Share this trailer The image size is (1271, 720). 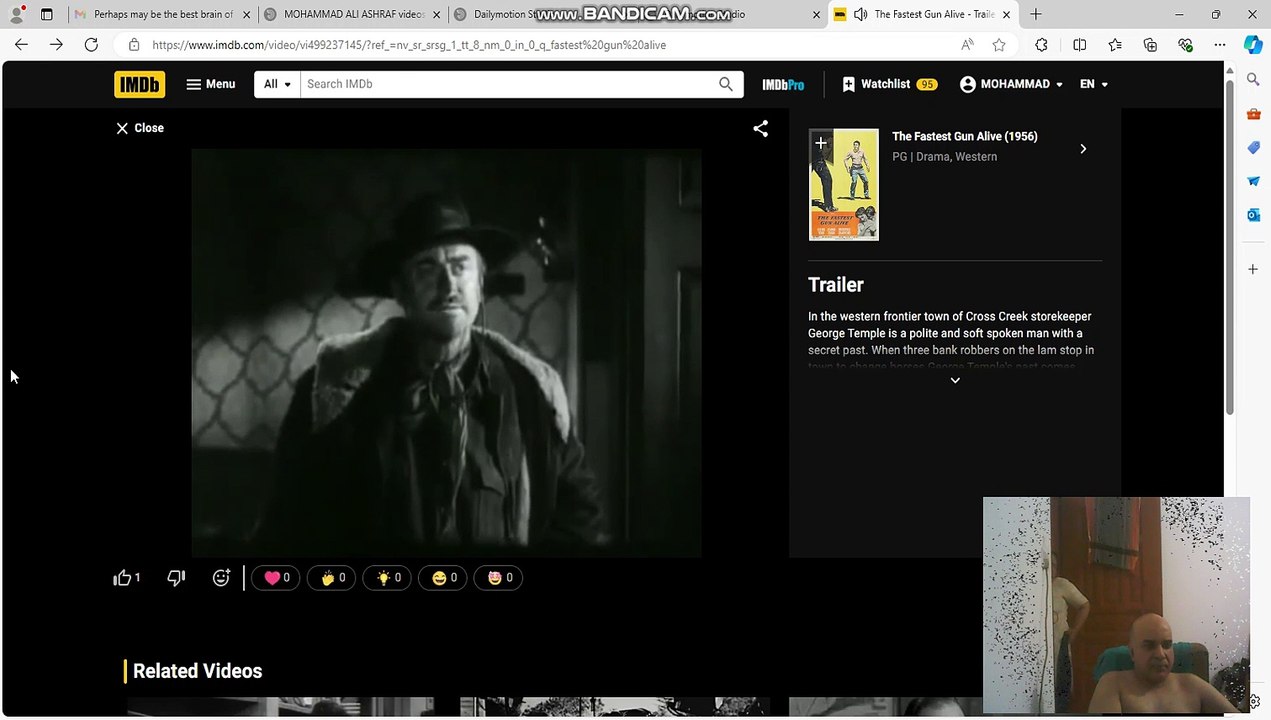click(x=760, y=129)
